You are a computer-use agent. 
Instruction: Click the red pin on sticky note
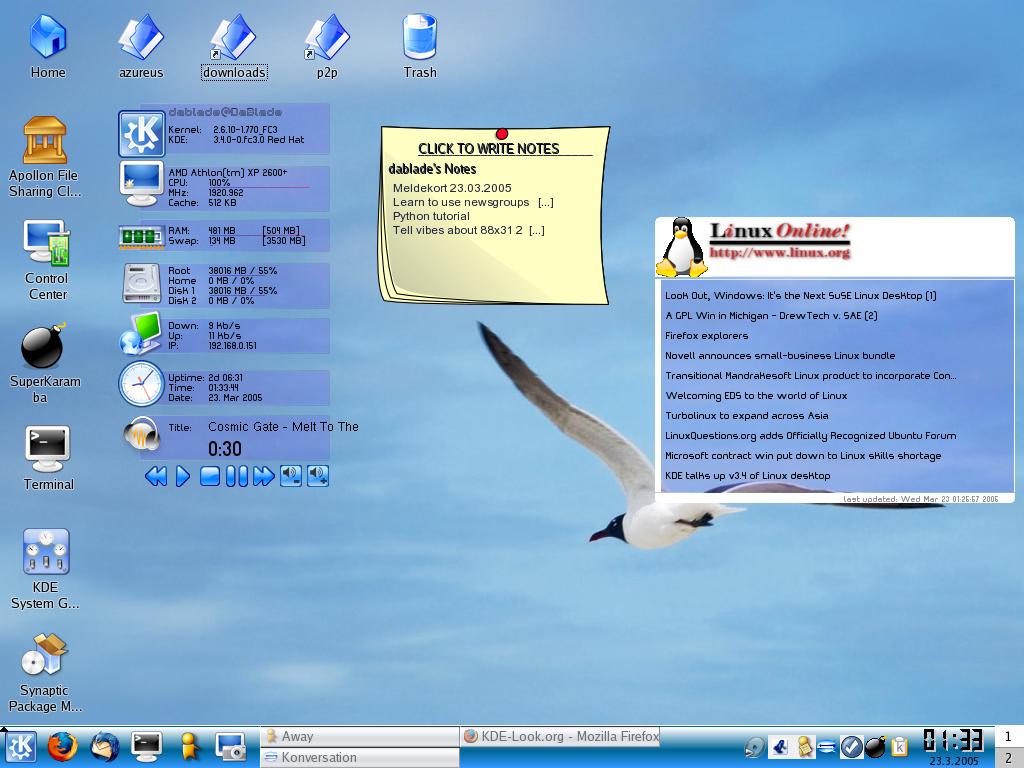point(502,134)
